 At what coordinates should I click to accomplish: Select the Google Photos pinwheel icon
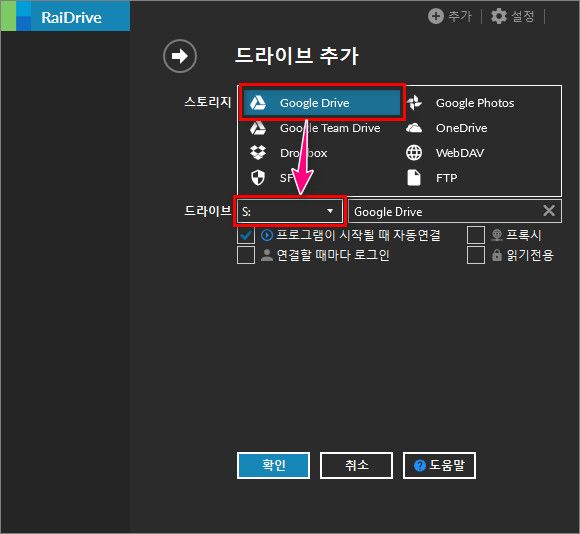pos(414,103)
